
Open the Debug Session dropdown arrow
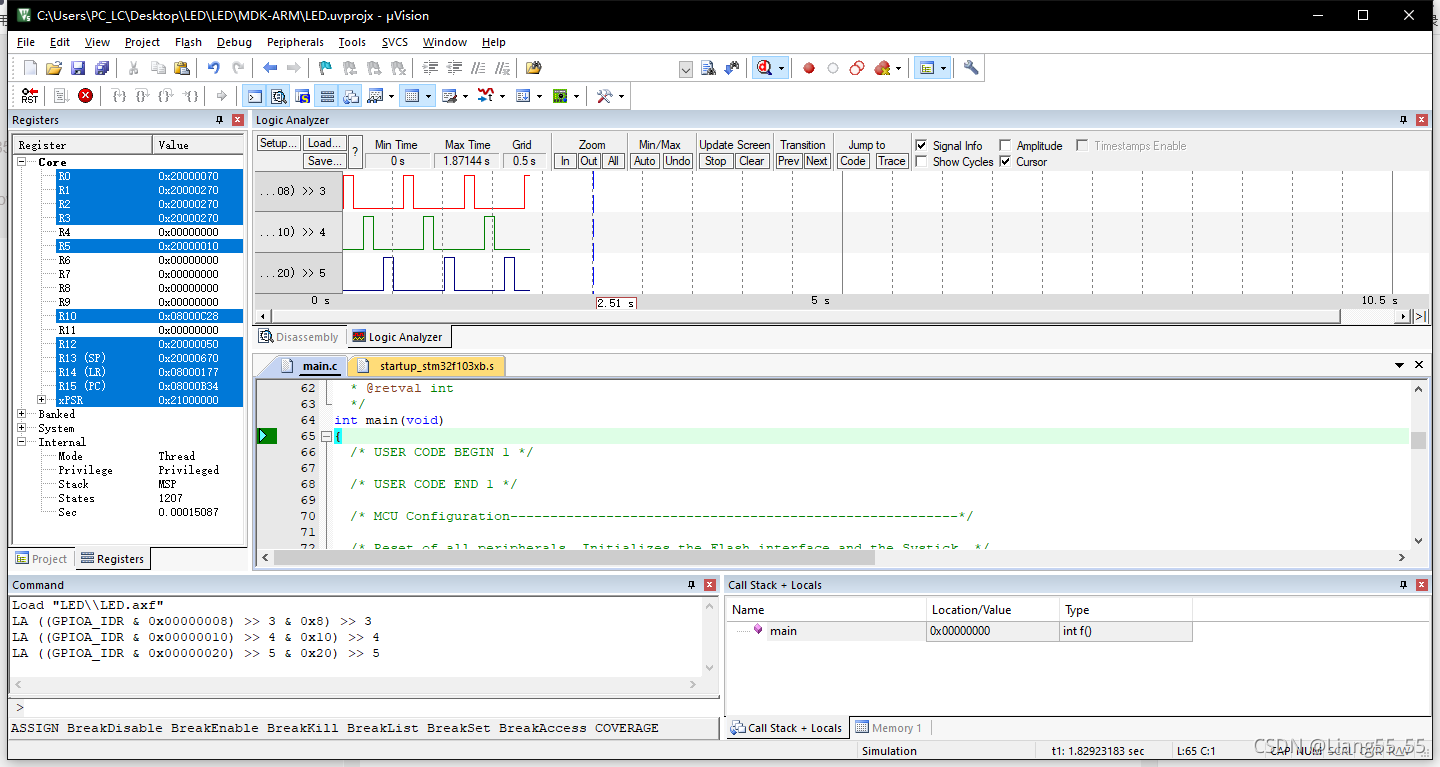click(x=781, y=68)
